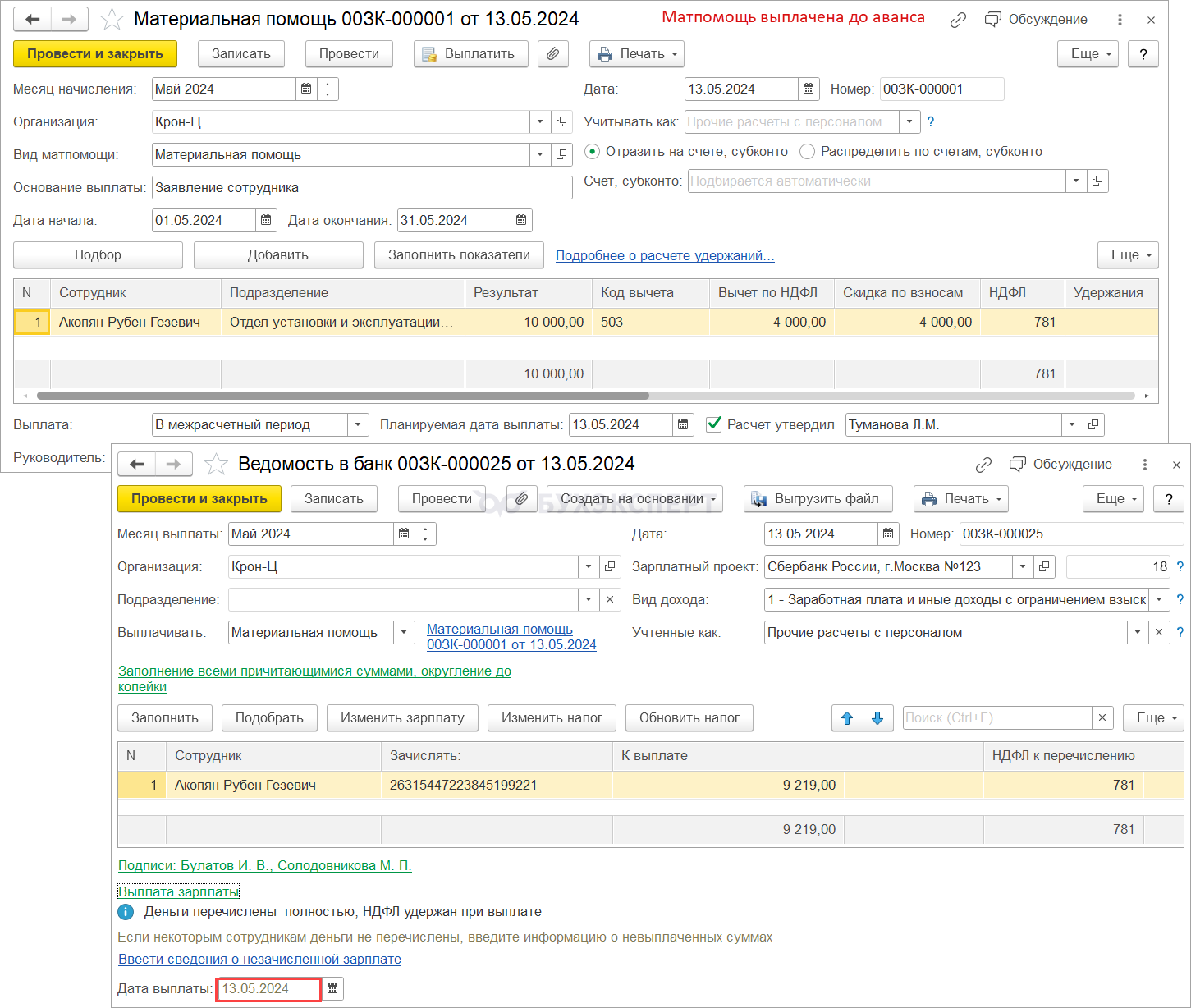The height and width of the screenshot is (1008, 1191).
Task: Copy link to the Ведомость в банк document
Action: pos(983,465)
